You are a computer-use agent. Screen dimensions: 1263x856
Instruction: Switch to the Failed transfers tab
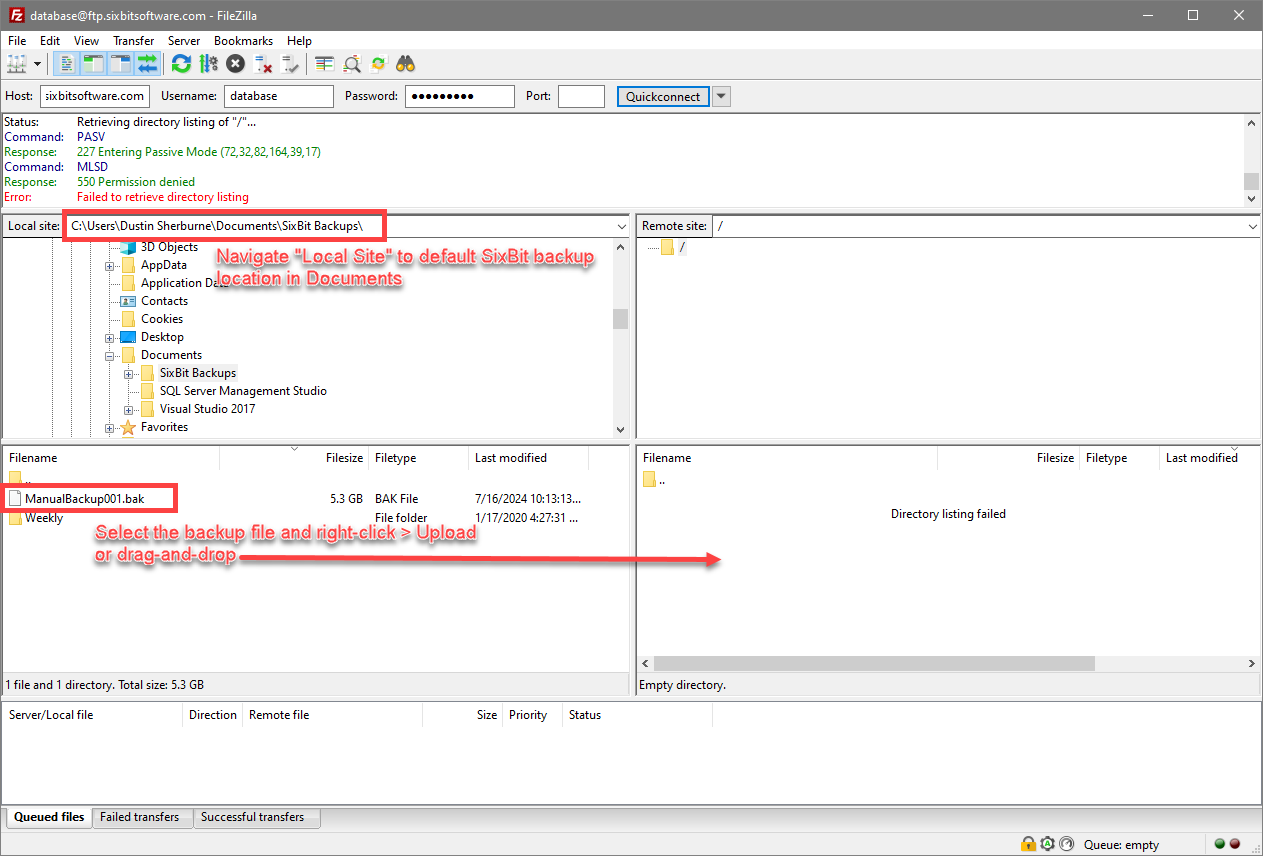point(140,817)
